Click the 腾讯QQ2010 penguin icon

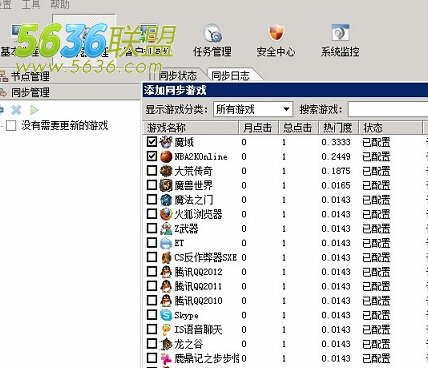(166, 301)
